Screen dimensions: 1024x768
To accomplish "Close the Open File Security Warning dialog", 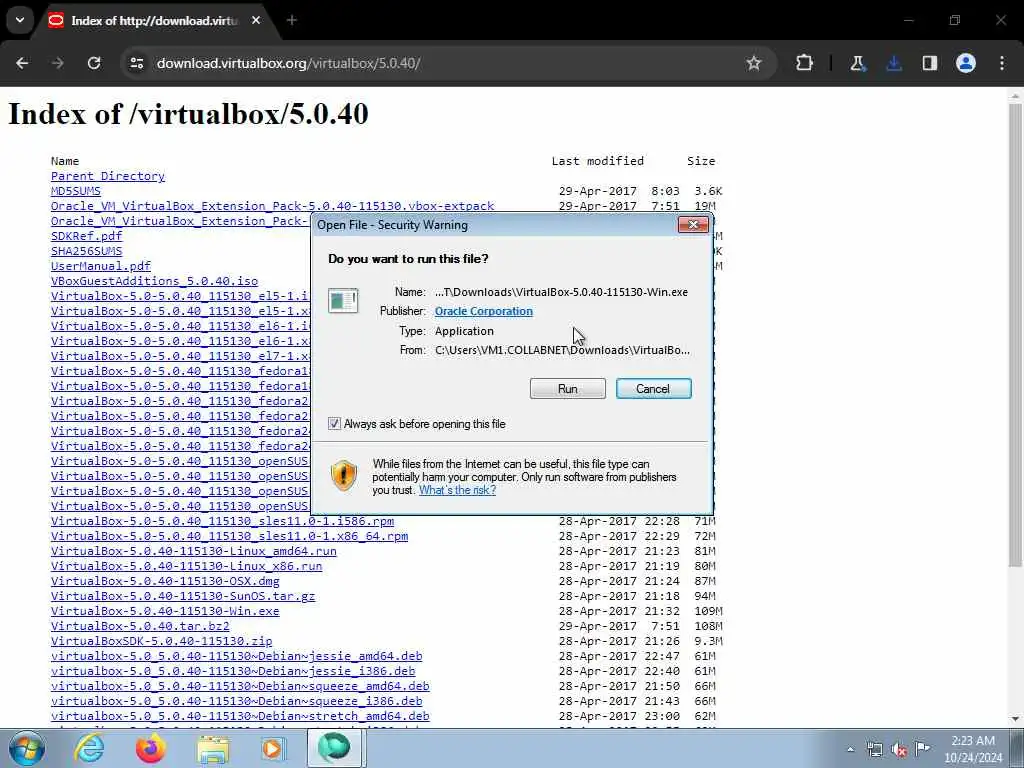I will coord(693,225).
